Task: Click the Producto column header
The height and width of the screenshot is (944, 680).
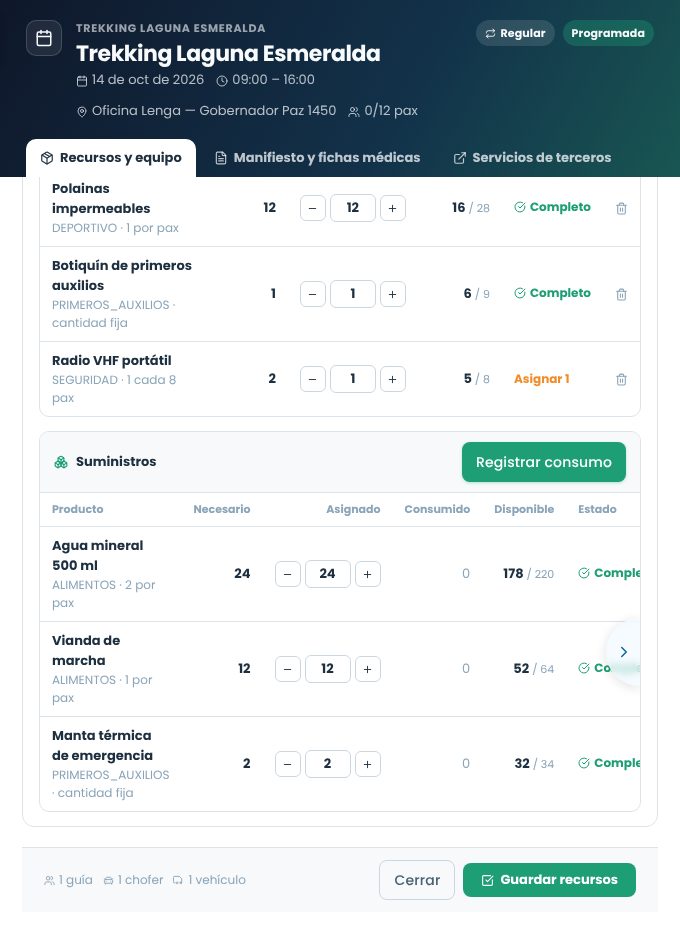Action: pos(78,509)
